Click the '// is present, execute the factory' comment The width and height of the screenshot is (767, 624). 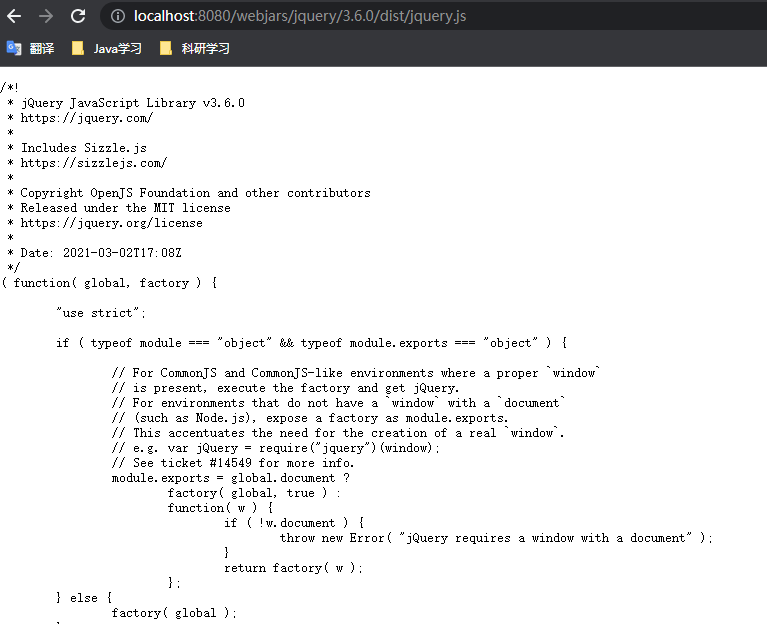tap(286, 388)
